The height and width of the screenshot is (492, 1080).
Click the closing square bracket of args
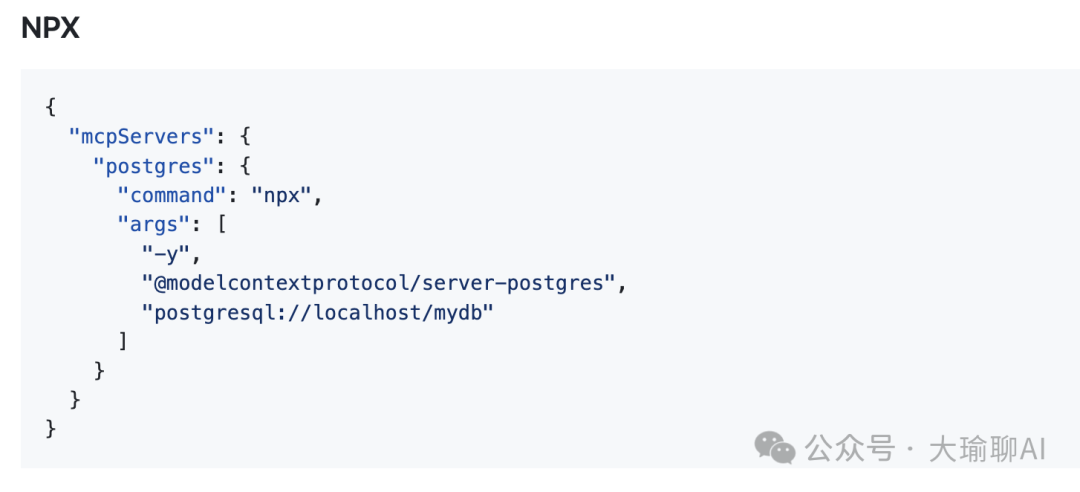pyautogui.click(x=124, y=342)
